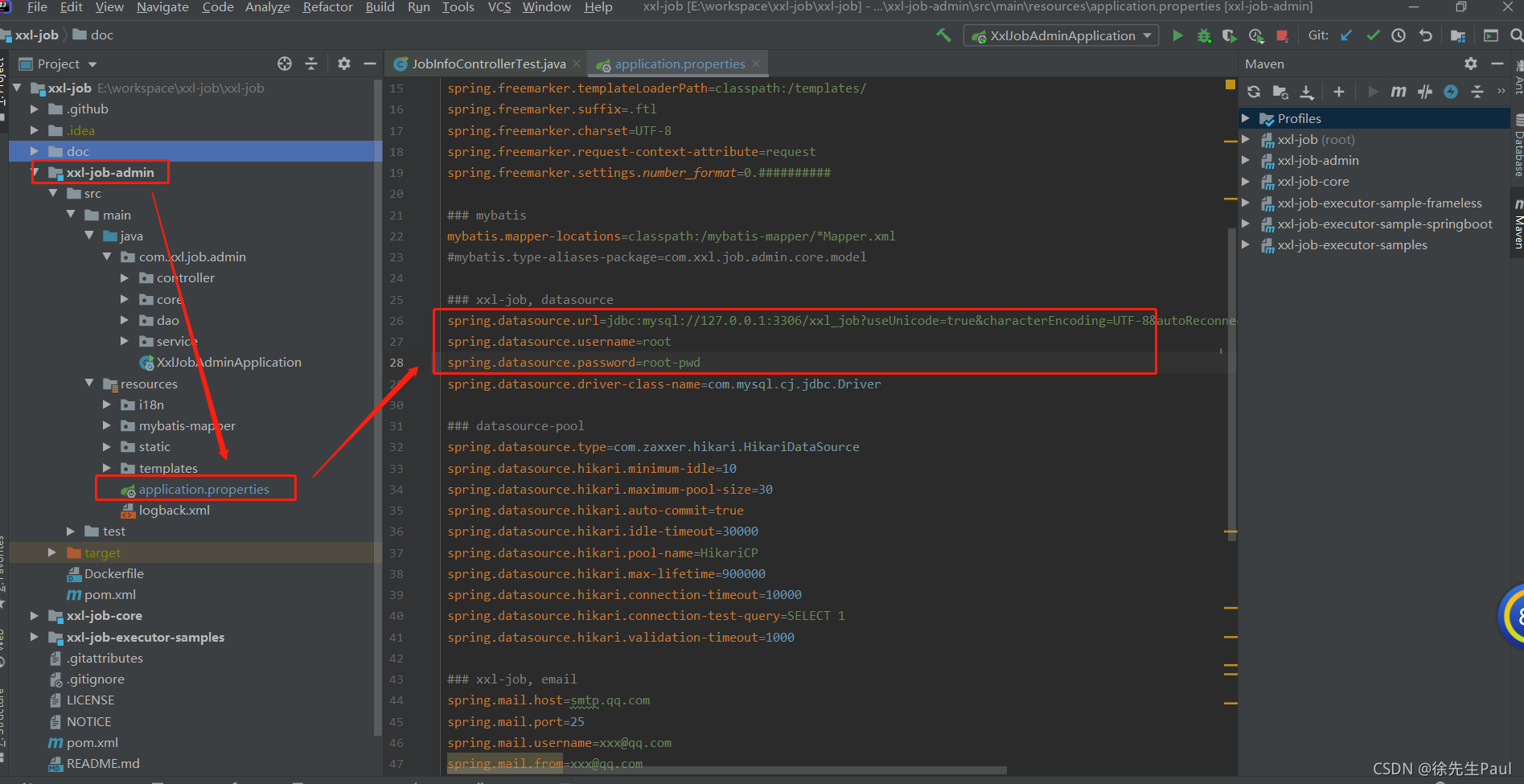Collapse the src folder
This screenshot has width=1524, height=784.
pos(53,193)
